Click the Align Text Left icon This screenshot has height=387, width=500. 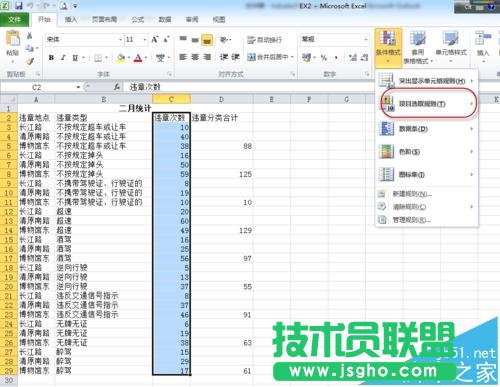[x=183, y=57]
